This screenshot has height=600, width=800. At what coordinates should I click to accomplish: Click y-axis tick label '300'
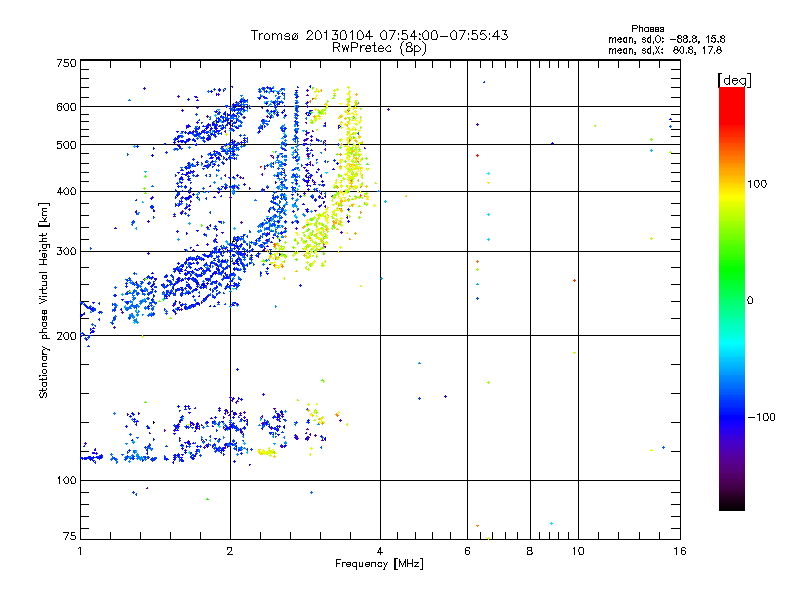(x=66, y=252)
